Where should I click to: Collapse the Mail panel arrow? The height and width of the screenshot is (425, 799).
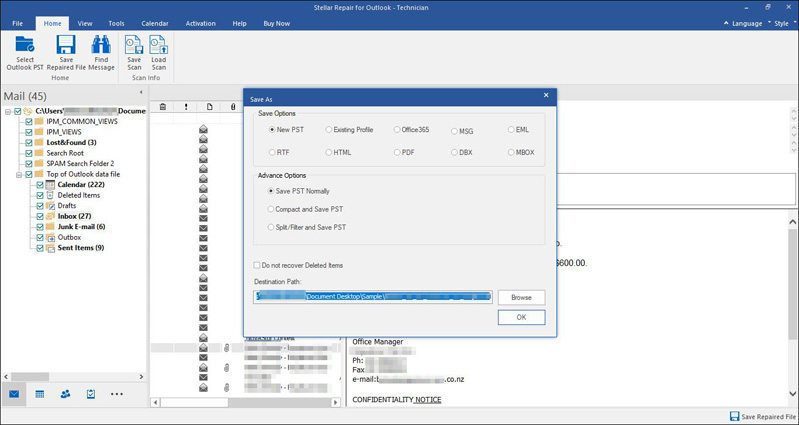141,93
